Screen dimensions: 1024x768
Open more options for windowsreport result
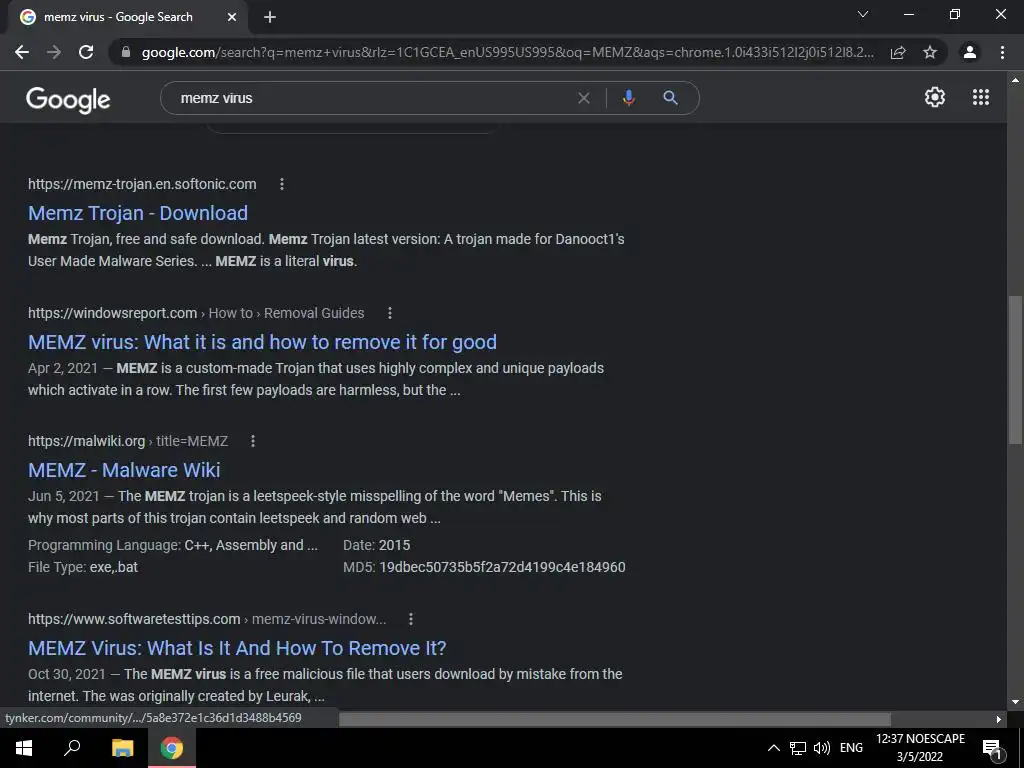(389, 313)
